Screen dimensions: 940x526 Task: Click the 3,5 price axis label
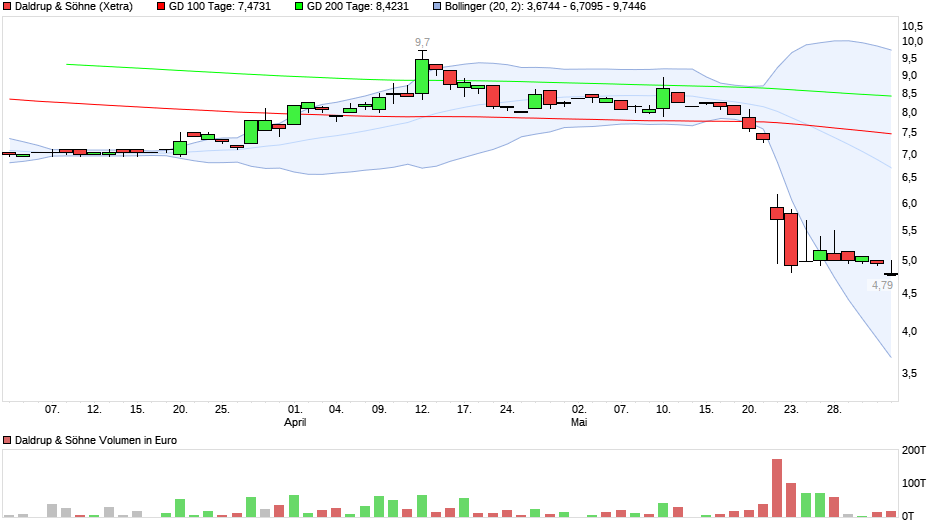click(x=910, y=374)
